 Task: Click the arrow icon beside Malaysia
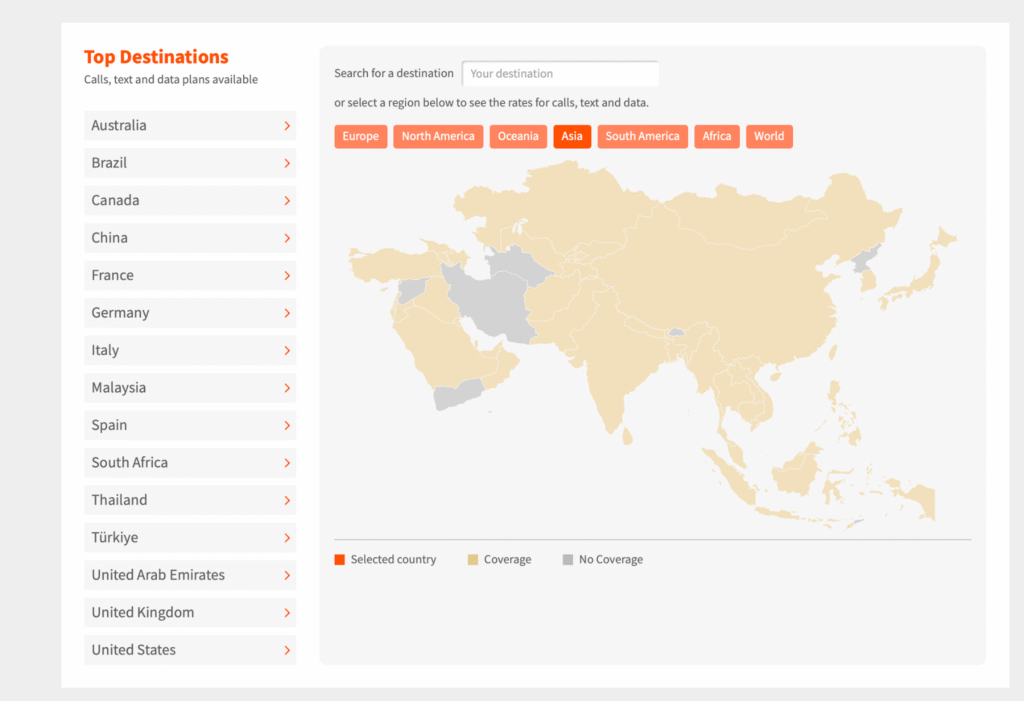[287, 388]
